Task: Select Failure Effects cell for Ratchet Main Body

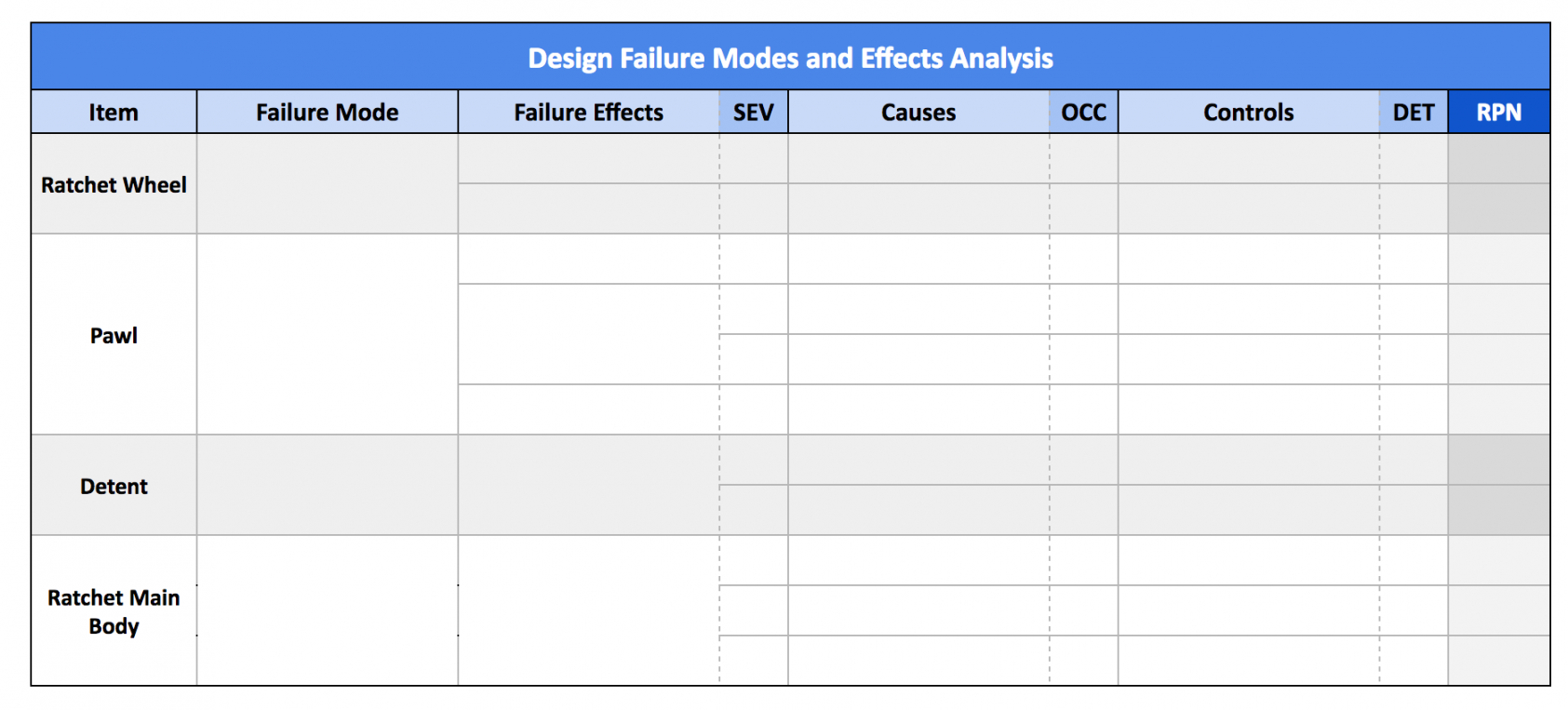Action: tap(588, 611)
